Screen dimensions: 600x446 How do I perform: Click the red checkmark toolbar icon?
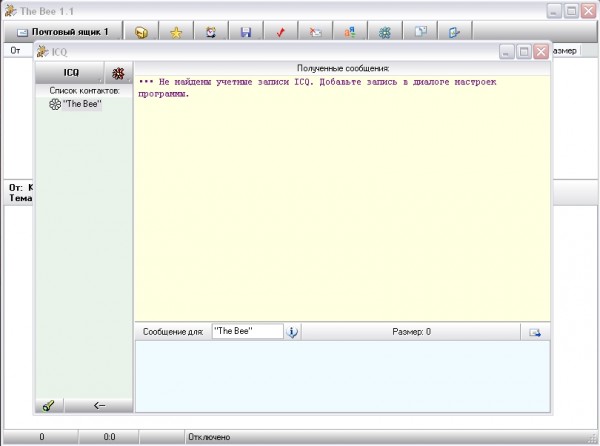(x=280, y=33)
